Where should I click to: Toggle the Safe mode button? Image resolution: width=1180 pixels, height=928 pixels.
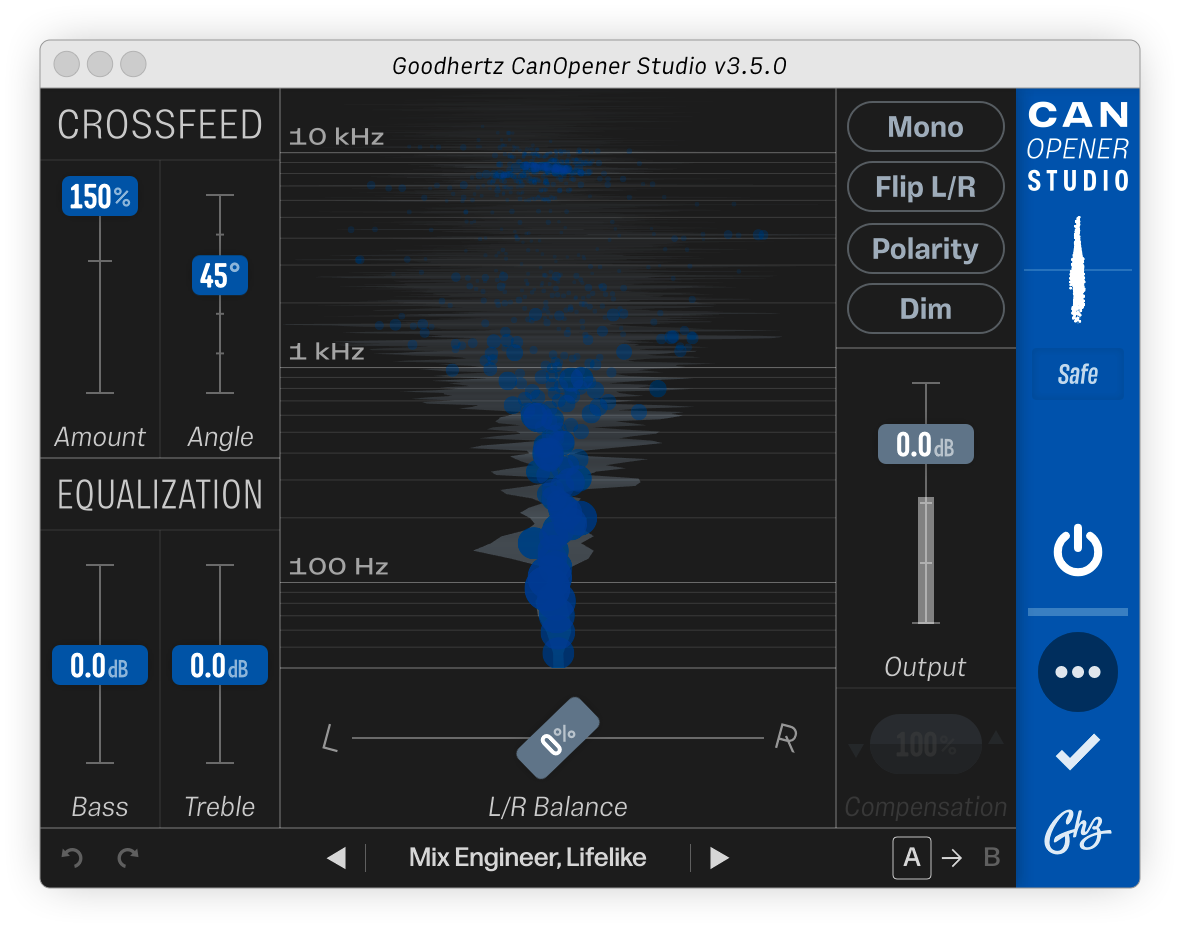click(1078, 374)
